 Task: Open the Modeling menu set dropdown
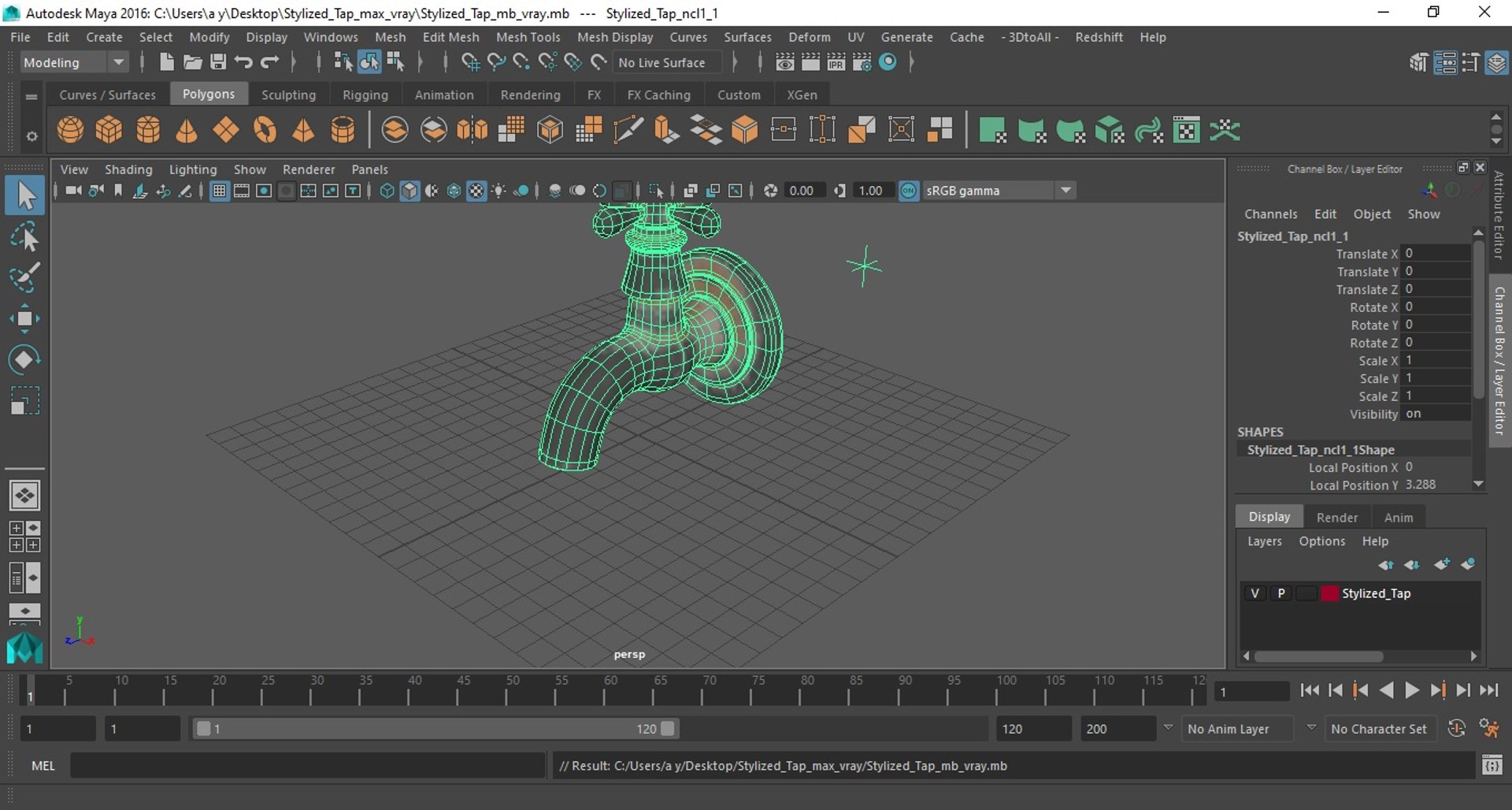tap(73, 62)
